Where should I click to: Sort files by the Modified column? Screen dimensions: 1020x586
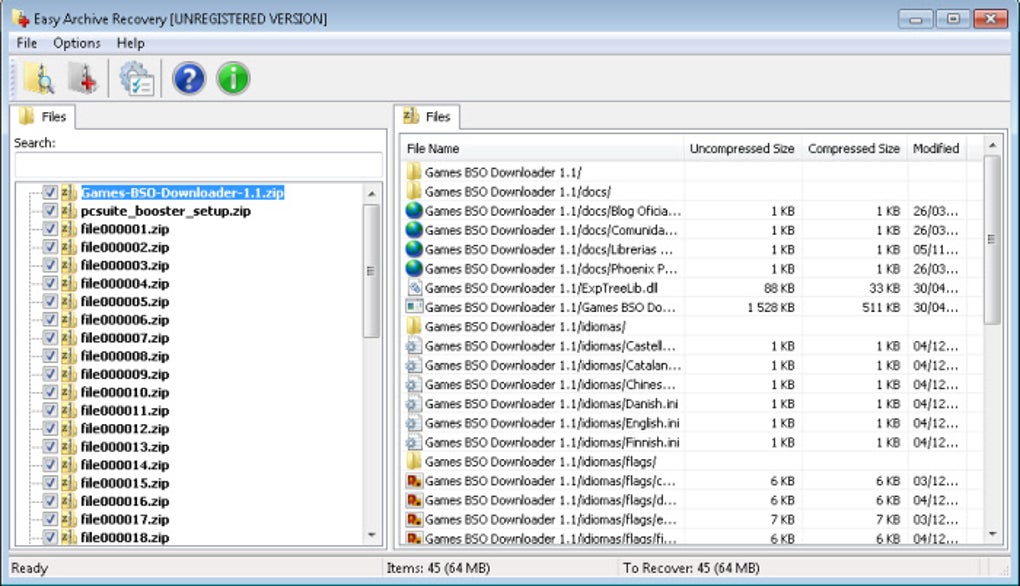click(936, 147)
